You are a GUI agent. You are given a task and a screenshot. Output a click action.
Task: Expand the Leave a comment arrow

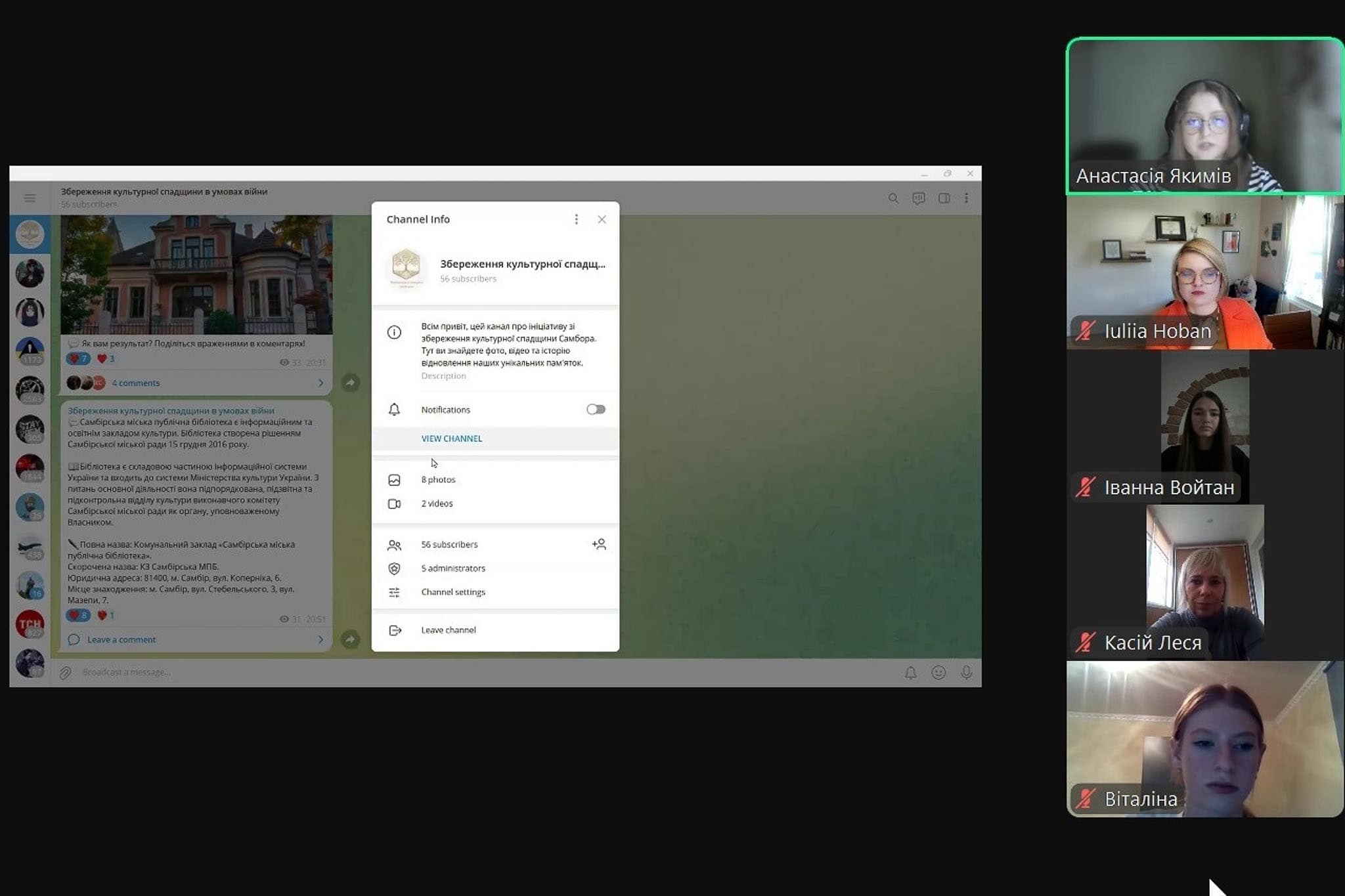(320, 639)
